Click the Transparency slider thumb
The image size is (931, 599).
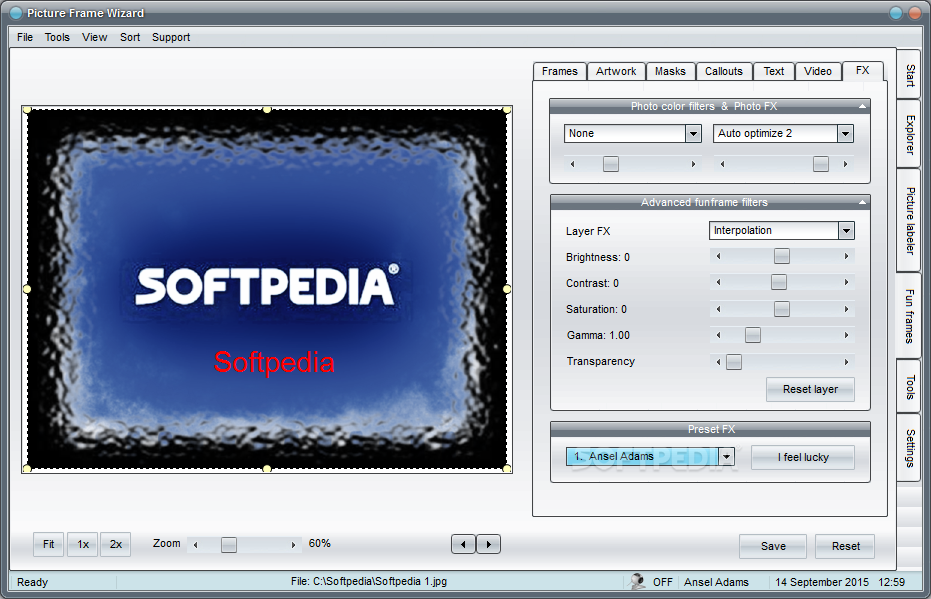point(734,362)
